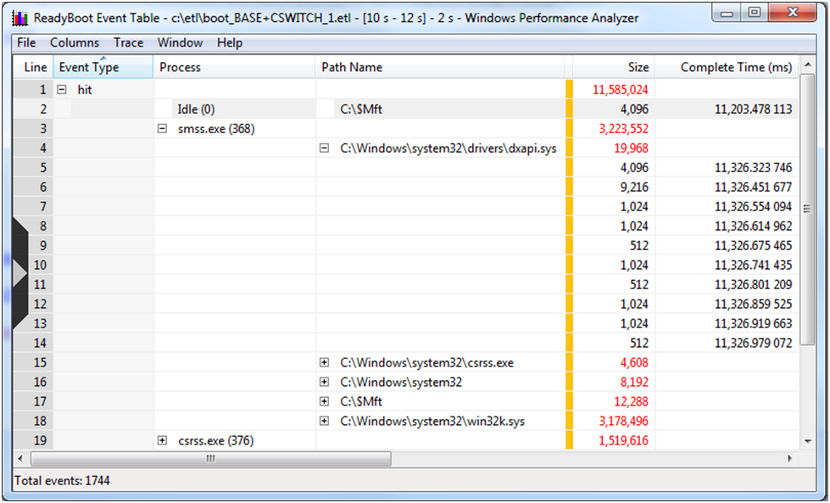Select the size value 12,288

631,402
